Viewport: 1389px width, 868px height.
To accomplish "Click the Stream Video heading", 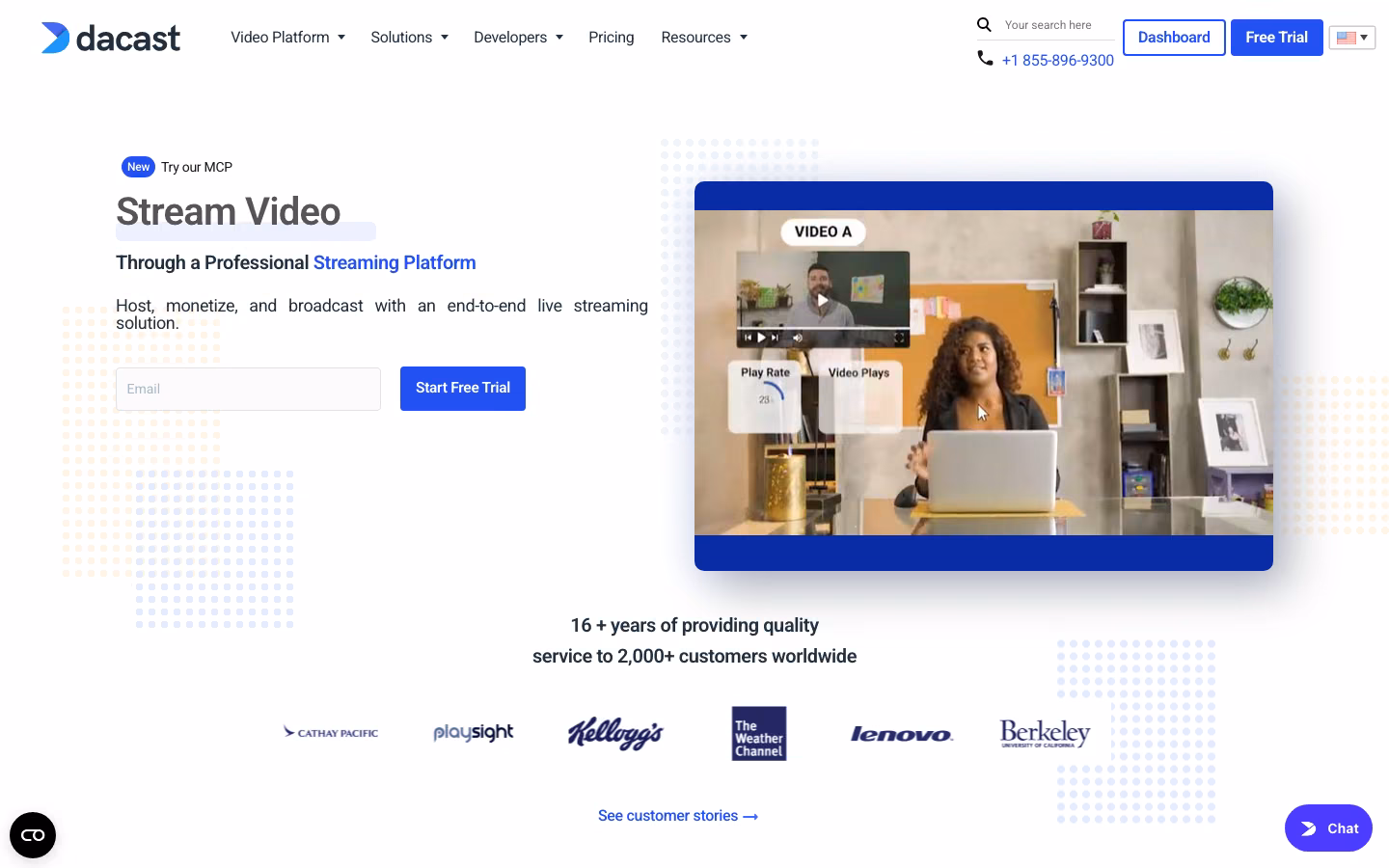I will click(229, 211).
